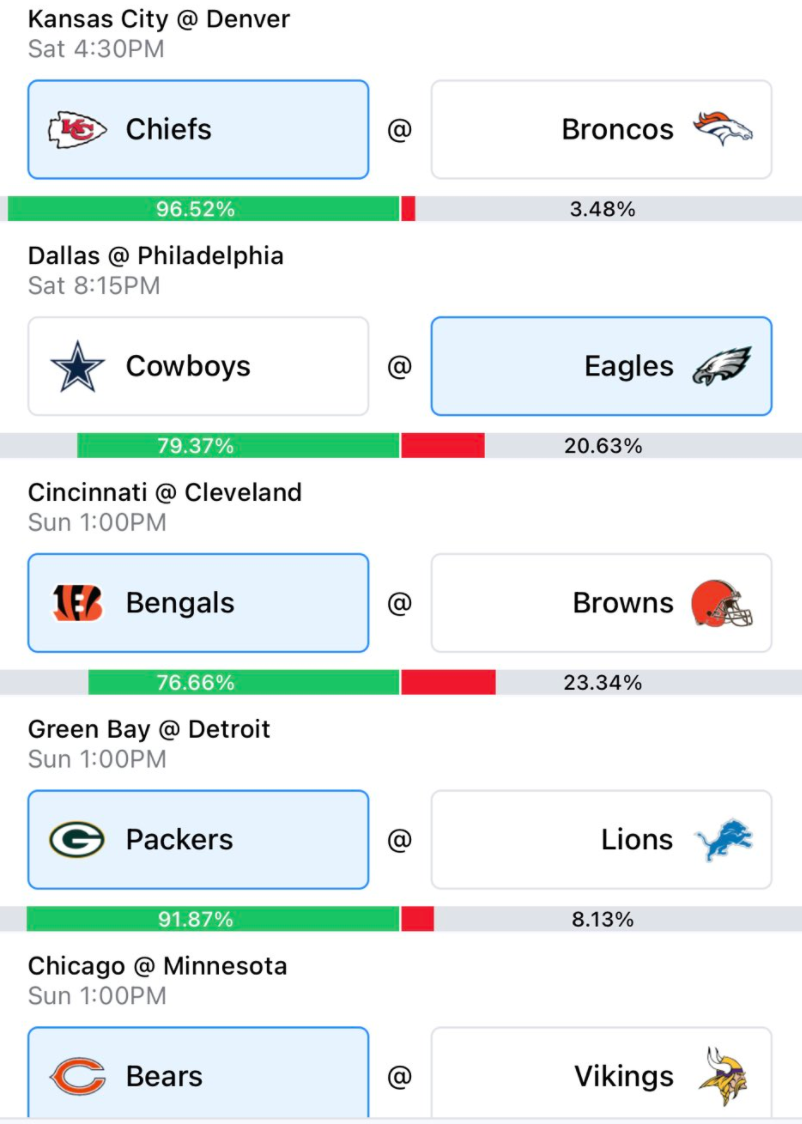Pick the Vikings team name over Bears

(x=624, y=1076)
